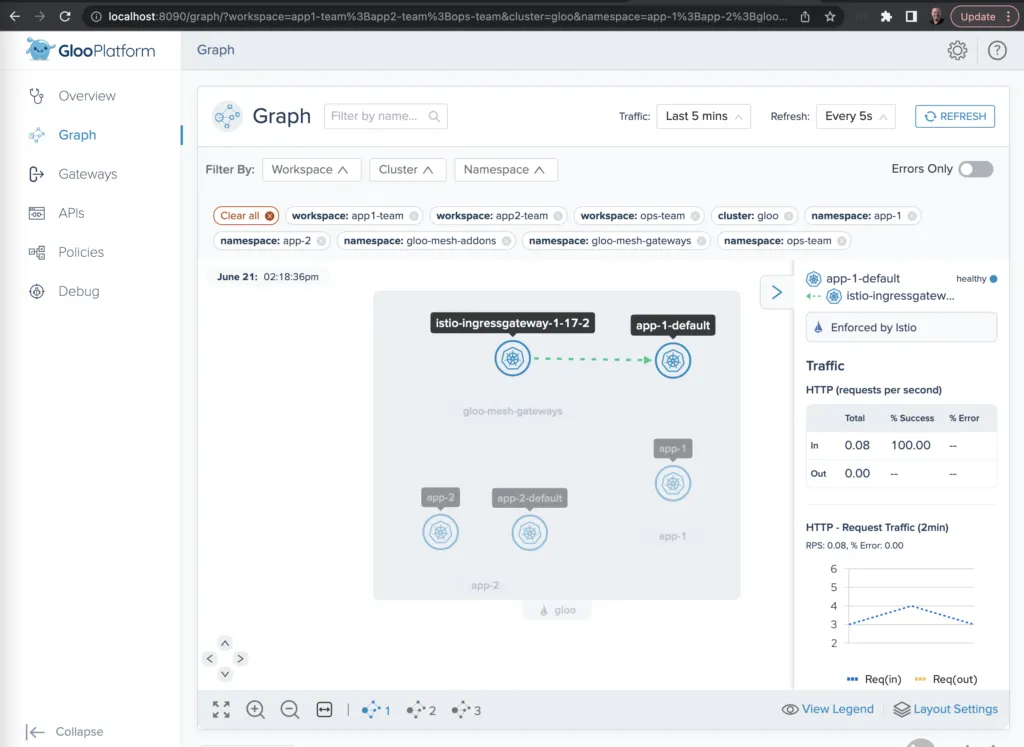Viewport: 1024px width, 747px height.
Task: Expand the Cluster filter dropdown
Action: coord(408,170)
